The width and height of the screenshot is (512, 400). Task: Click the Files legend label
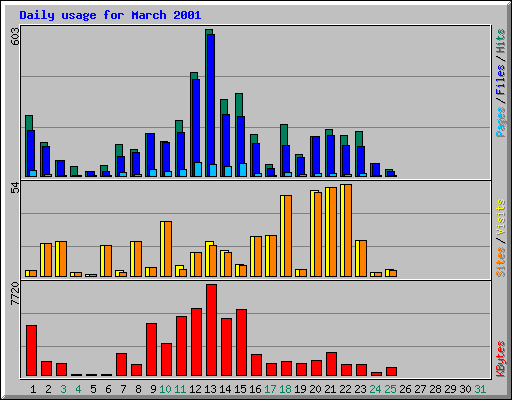click(500, 80)
